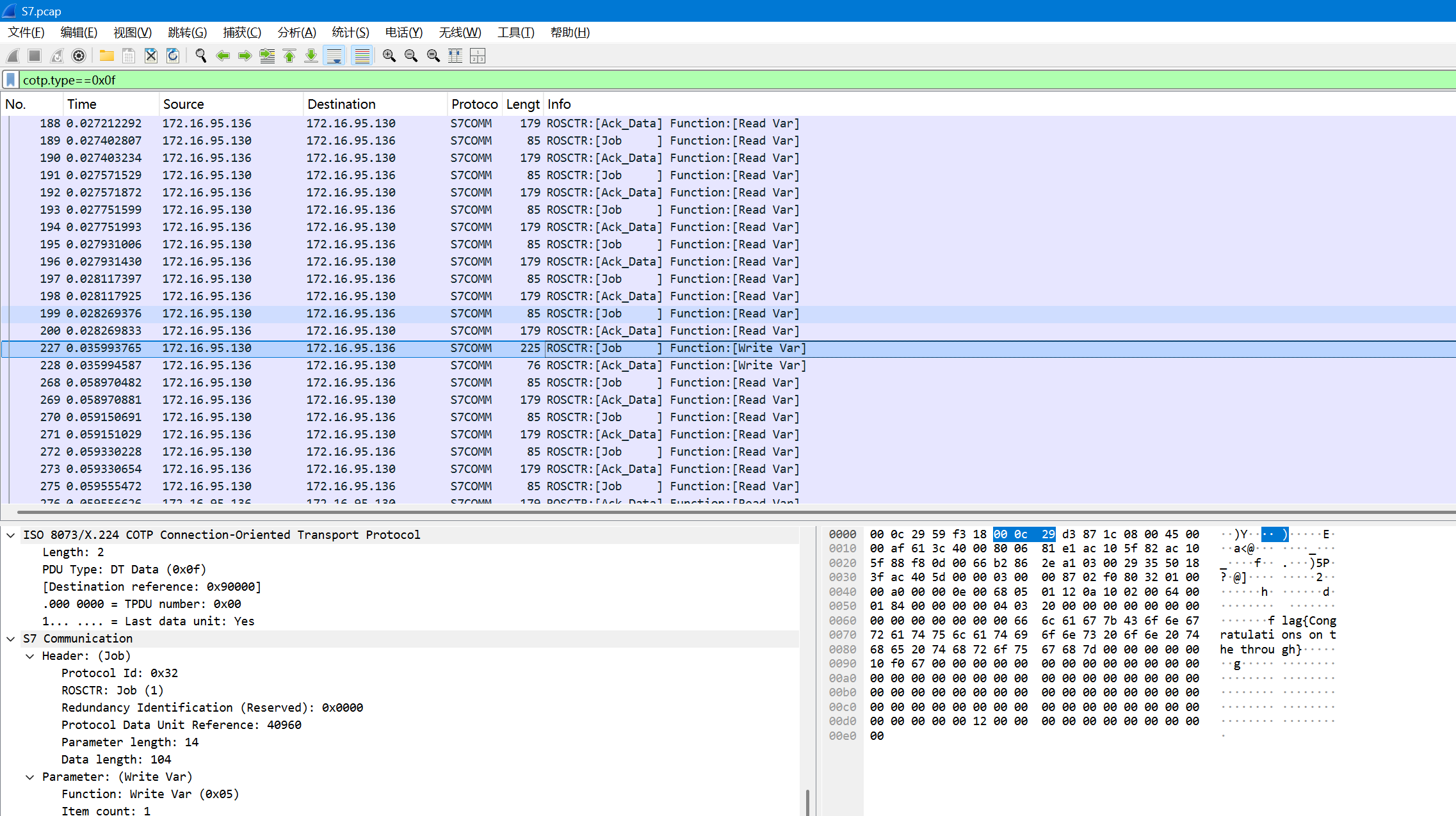
Task: Open the 统计(S) menu
Action: (x=350, y=33)
